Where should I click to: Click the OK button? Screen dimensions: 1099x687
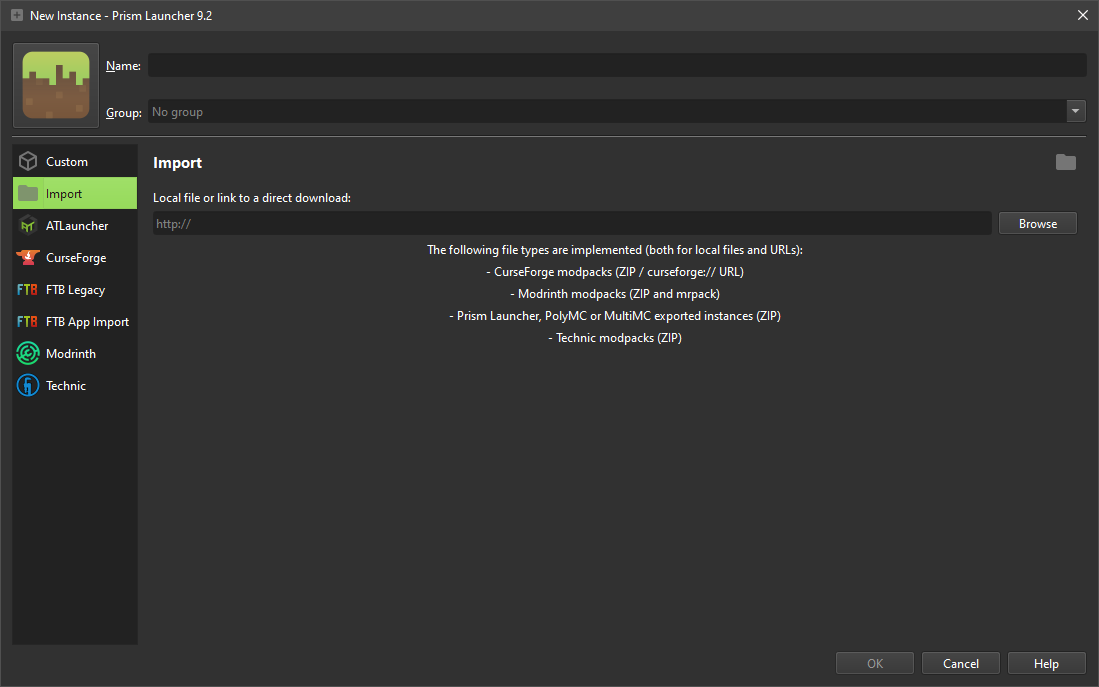(875, 663)
